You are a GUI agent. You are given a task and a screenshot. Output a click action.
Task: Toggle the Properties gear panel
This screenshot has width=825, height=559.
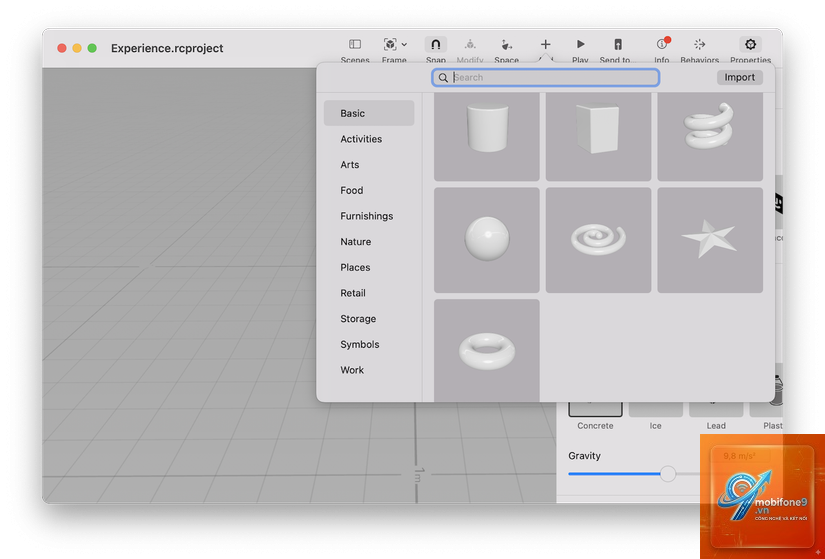point(750,44)
